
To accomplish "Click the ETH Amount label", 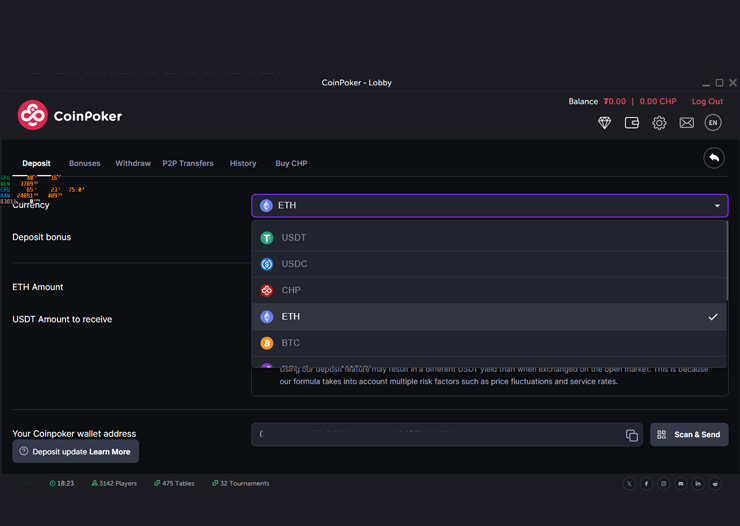I will click(x=38, y=287).
